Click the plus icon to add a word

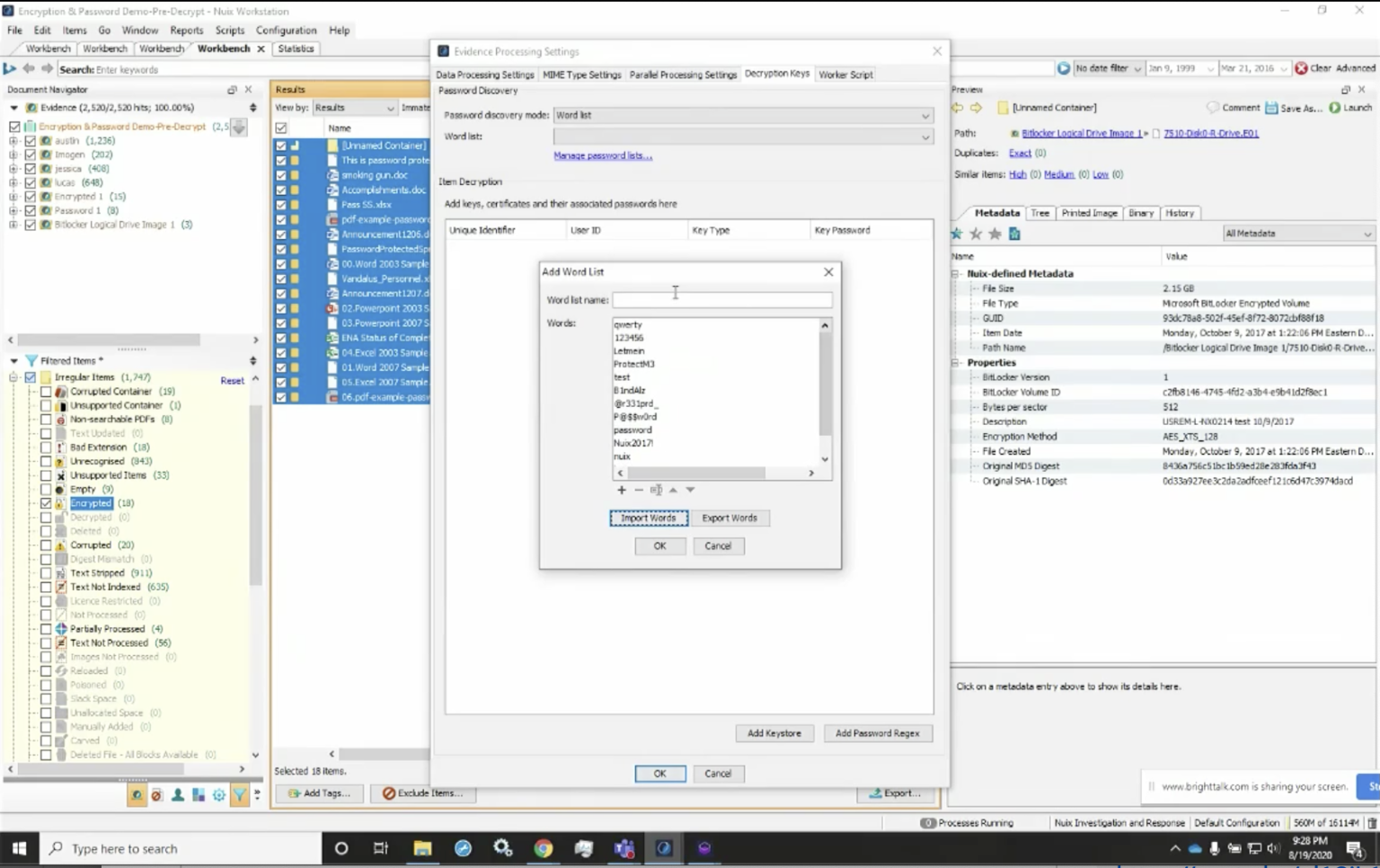[x=621, y=490]
